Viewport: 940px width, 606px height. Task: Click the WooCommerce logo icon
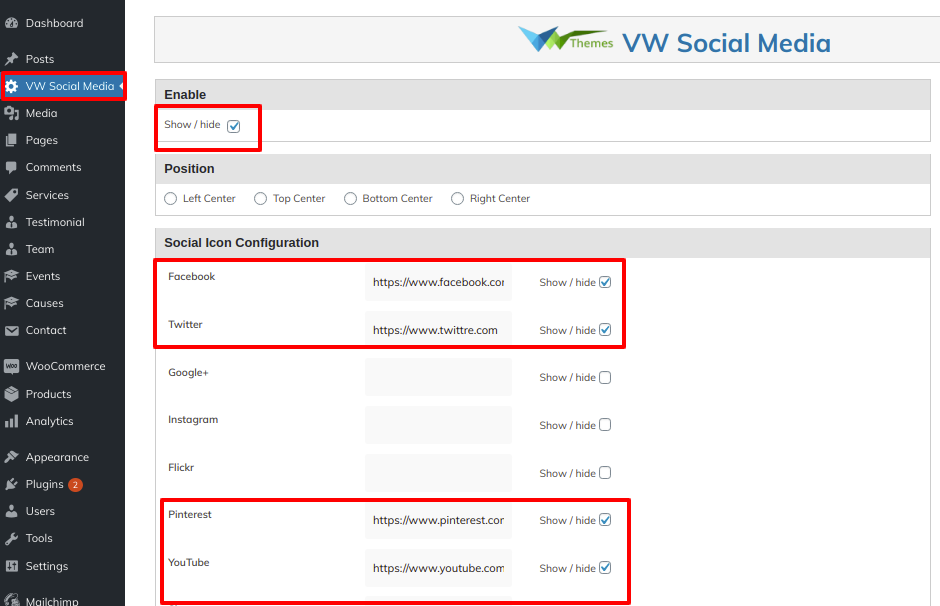pyautogui.click(x=12, y=366)
